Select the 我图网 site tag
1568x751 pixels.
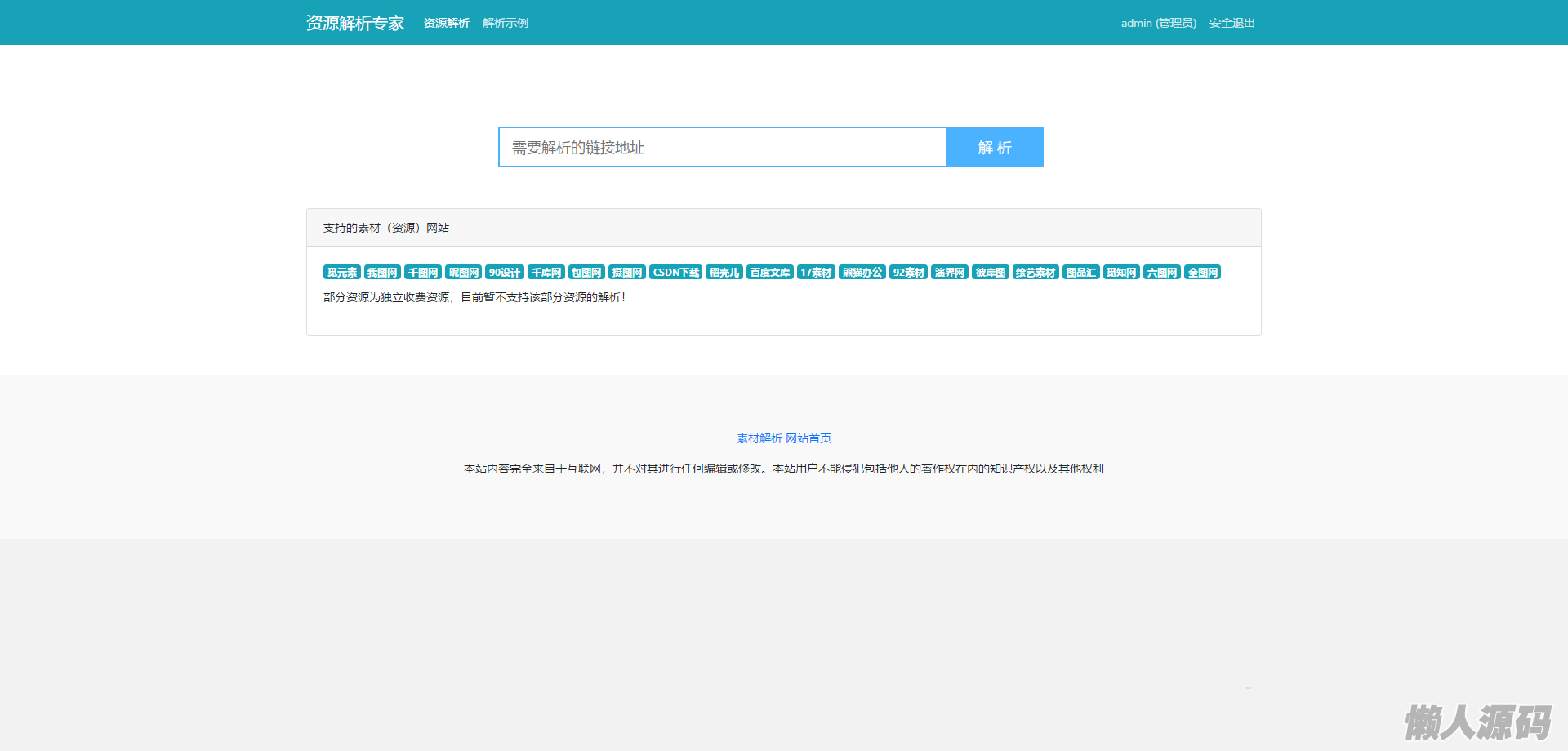click(x=381, y=273)
